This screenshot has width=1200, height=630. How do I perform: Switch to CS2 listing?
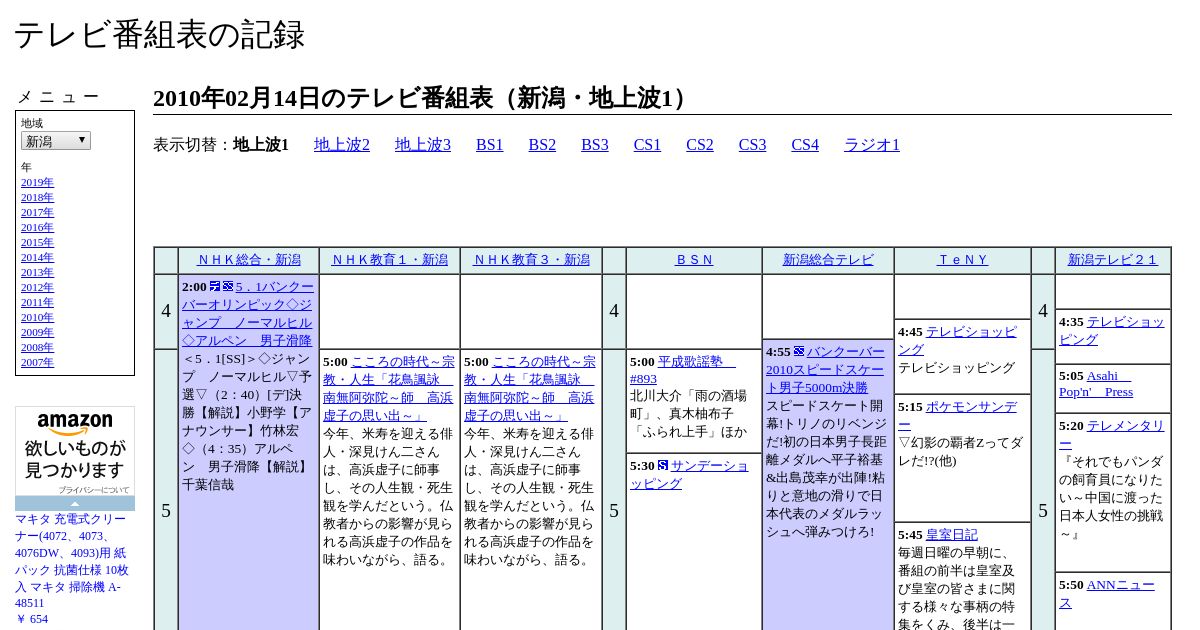click(x=700, y=145)
